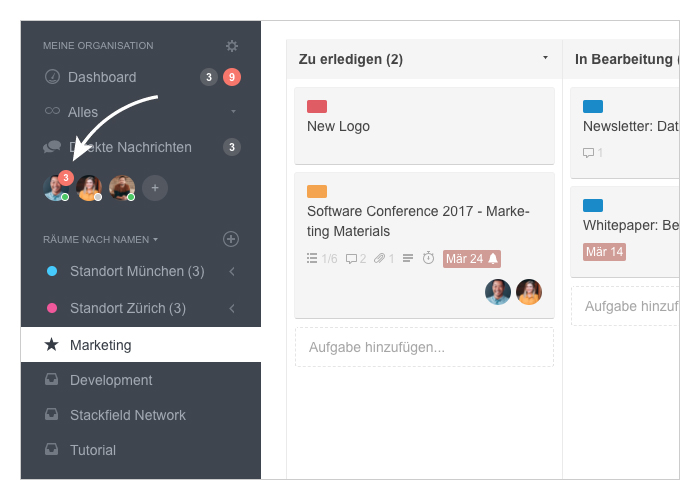Click the attachment paperclip icon on the card
Image resolution: width=700 pixels, height=500 pixels.
pos(379,258)
